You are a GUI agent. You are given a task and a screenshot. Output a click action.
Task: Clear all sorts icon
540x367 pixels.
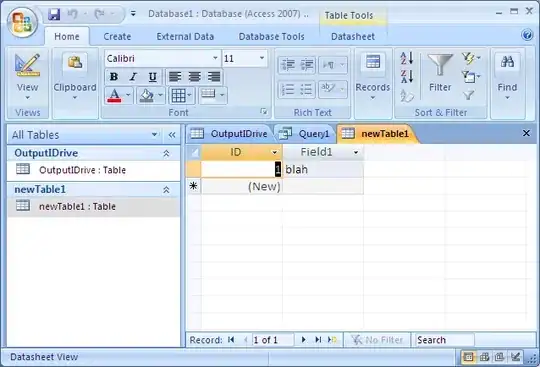point(406,96)
